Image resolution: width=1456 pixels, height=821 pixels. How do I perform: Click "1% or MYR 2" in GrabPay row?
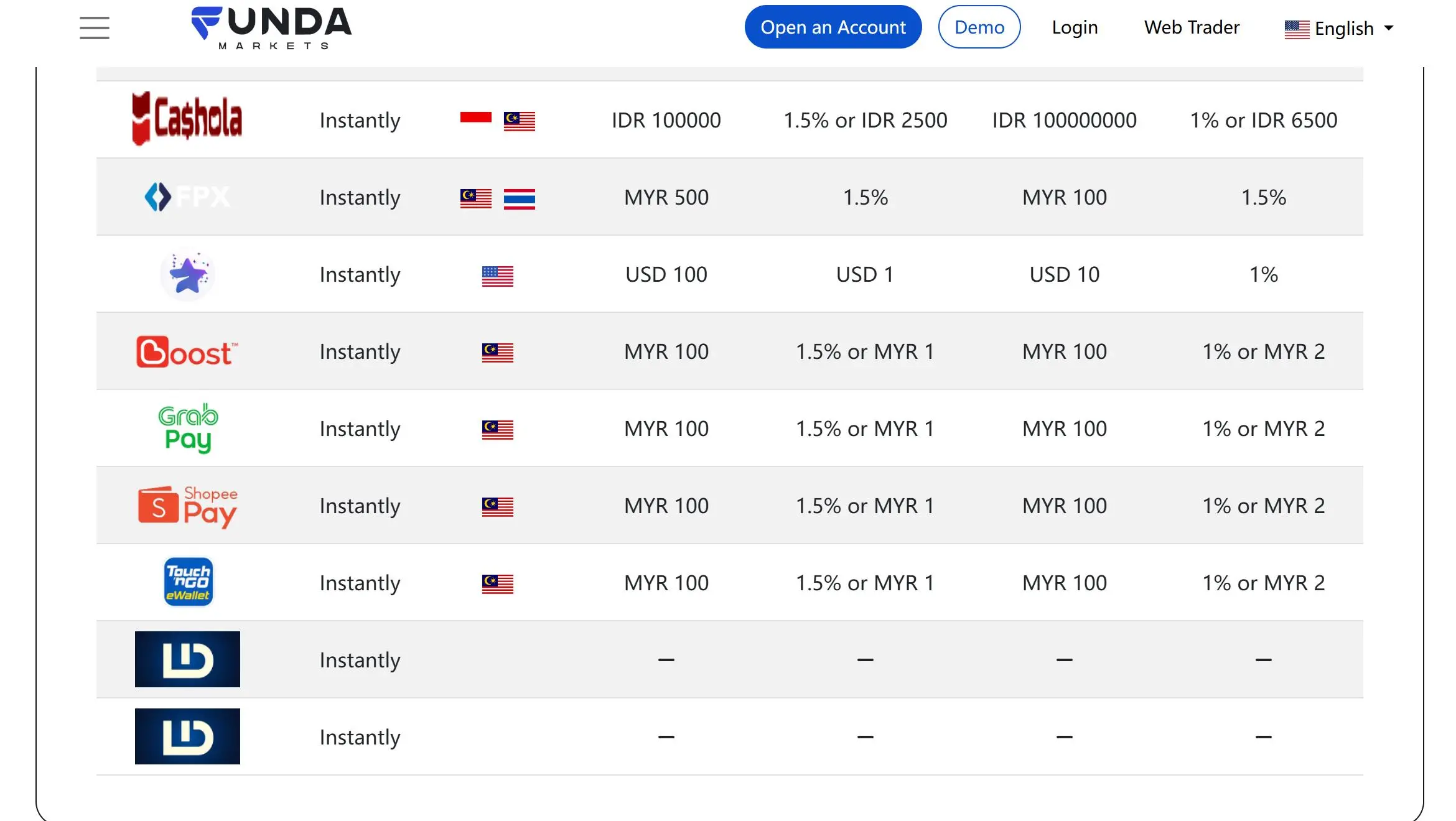1264,429
